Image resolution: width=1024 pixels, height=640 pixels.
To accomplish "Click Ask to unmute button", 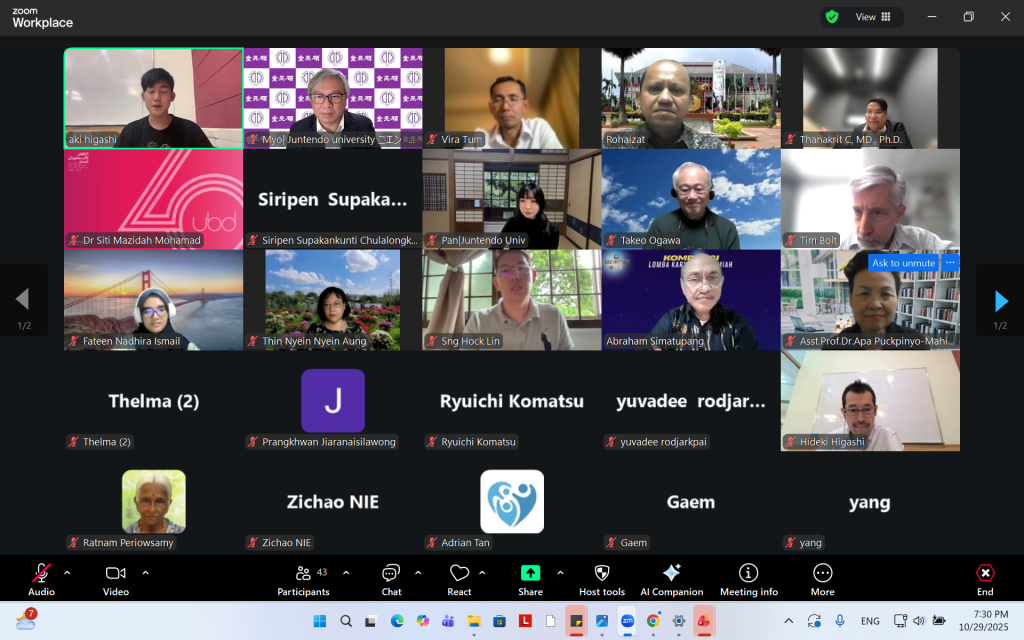I will tap(902, 263).
